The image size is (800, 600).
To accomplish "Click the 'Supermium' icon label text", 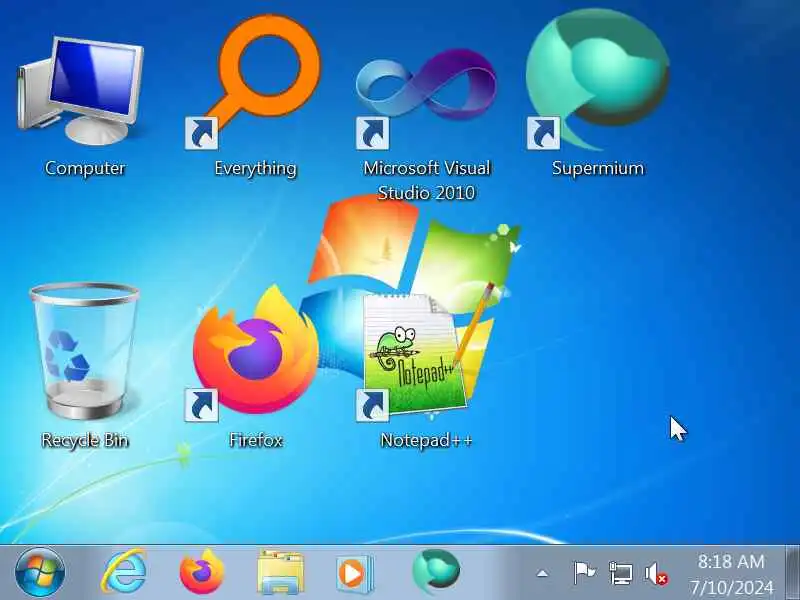I will 598,168.
